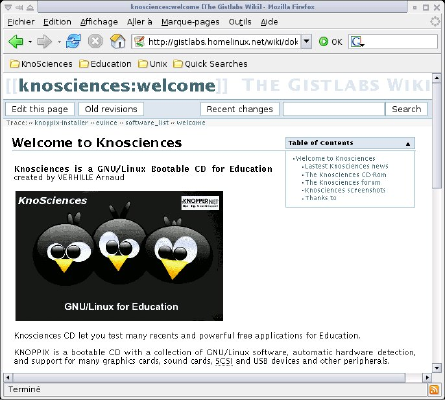The image size is (445, 400).
Task: Open the Education bookmarks folder
Action: (x=105, y=64)
